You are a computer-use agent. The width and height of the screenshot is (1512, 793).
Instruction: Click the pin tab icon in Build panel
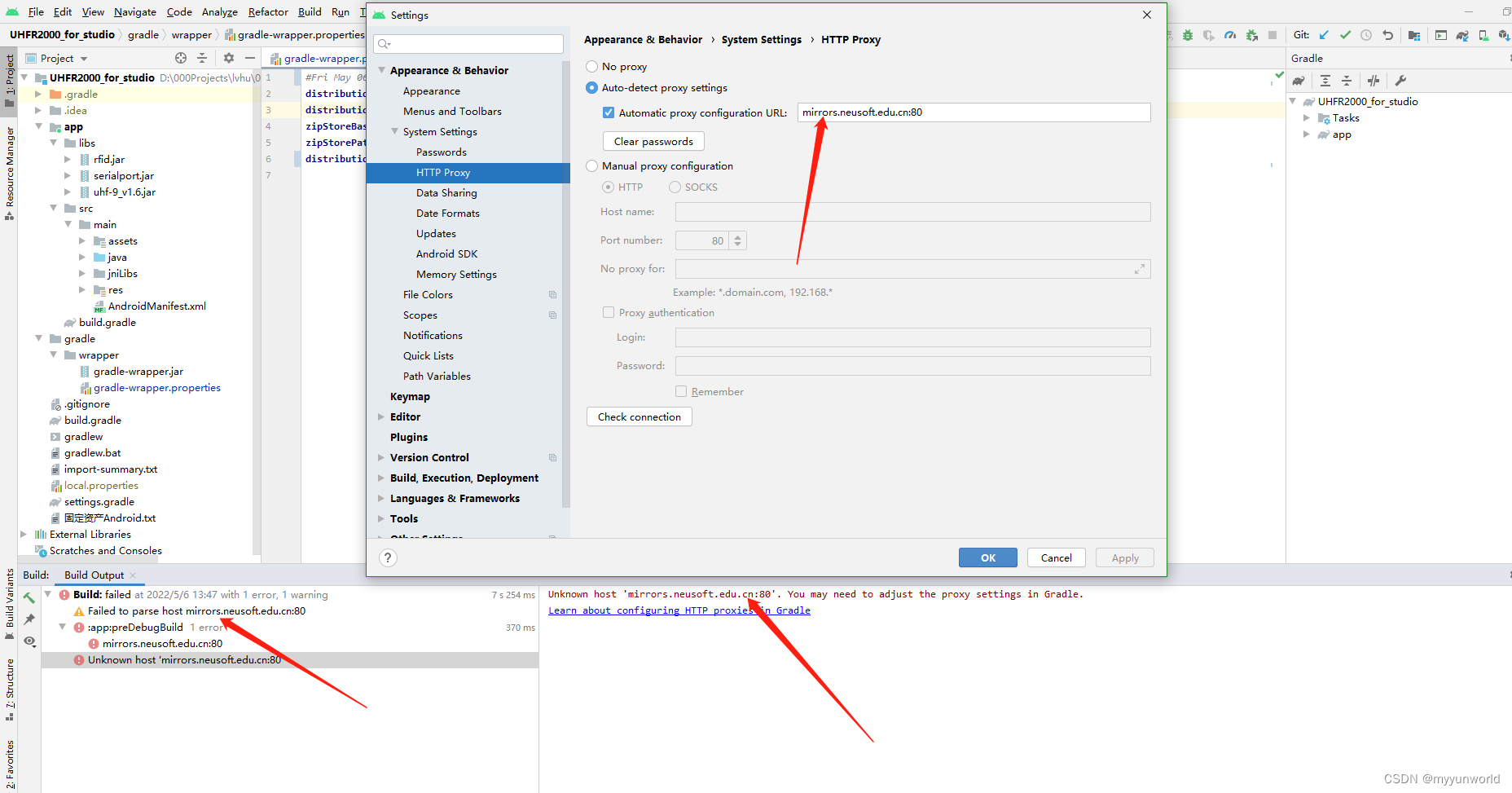[x=29, y=619]
